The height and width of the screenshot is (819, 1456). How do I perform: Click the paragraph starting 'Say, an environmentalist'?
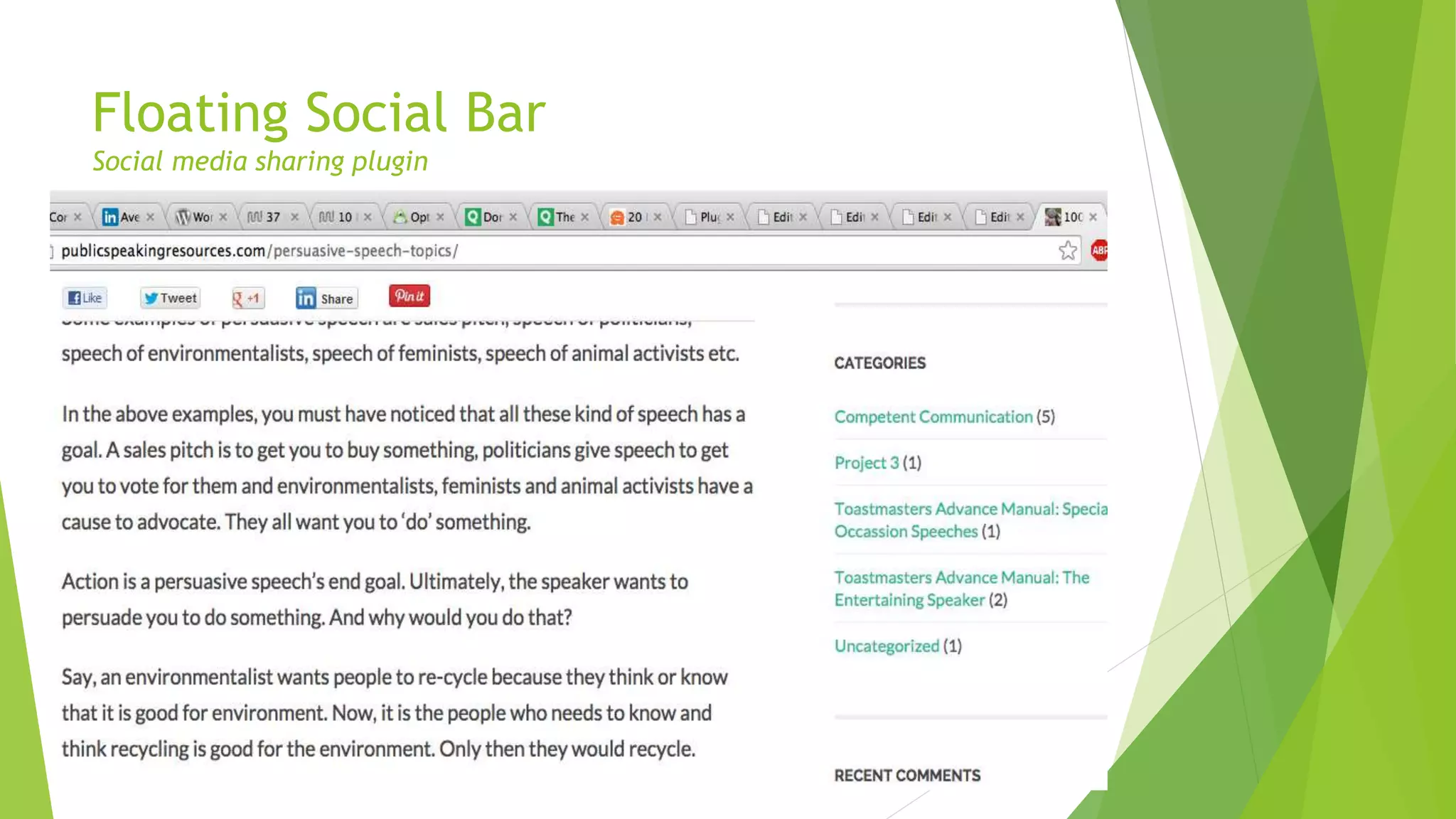[395, 713]
